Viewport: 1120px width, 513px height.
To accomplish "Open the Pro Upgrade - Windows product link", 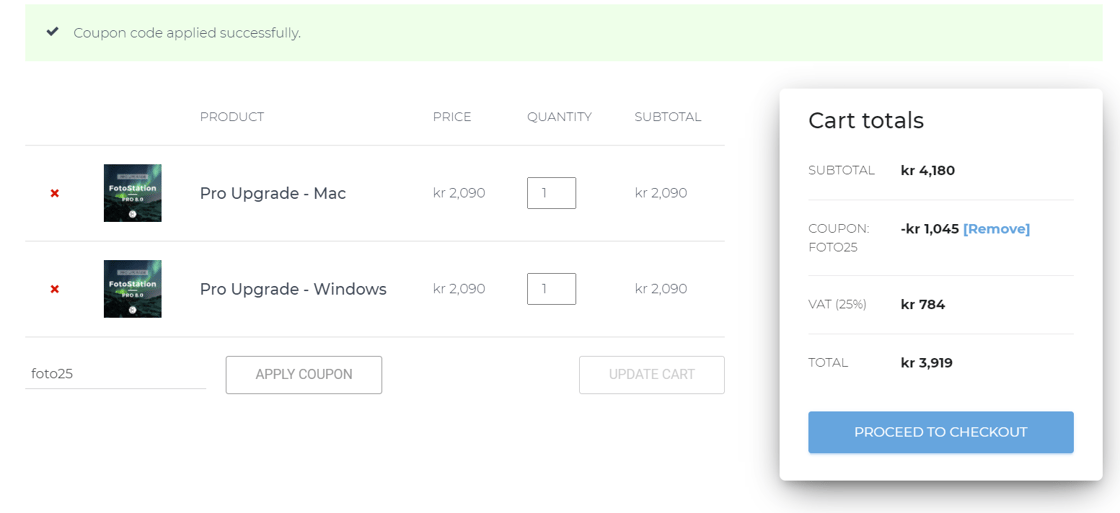I will (x=293, y=289).
